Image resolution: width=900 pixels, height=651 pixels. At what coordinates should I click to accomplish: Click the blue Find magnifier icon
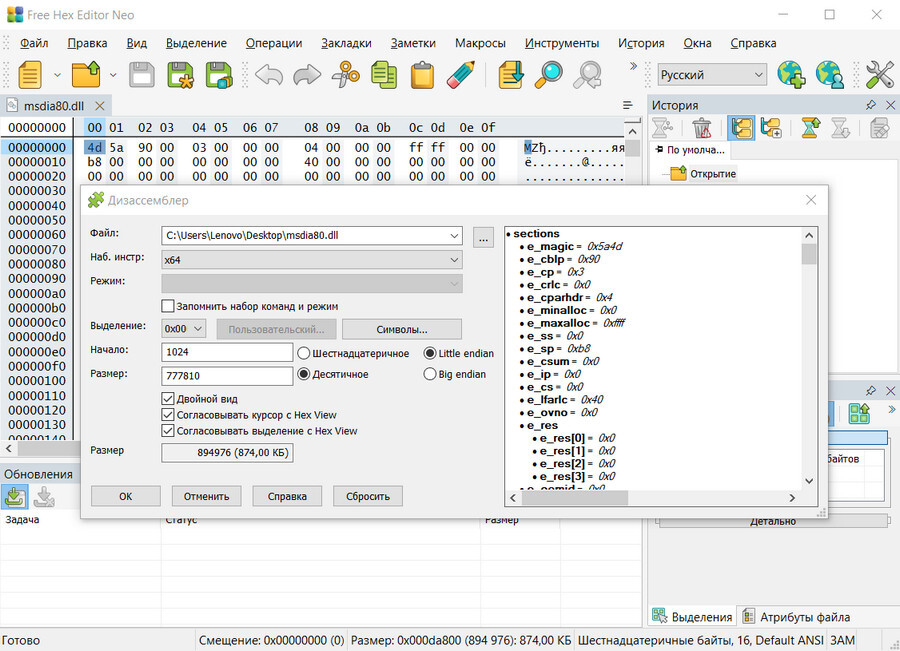[549, 75]
